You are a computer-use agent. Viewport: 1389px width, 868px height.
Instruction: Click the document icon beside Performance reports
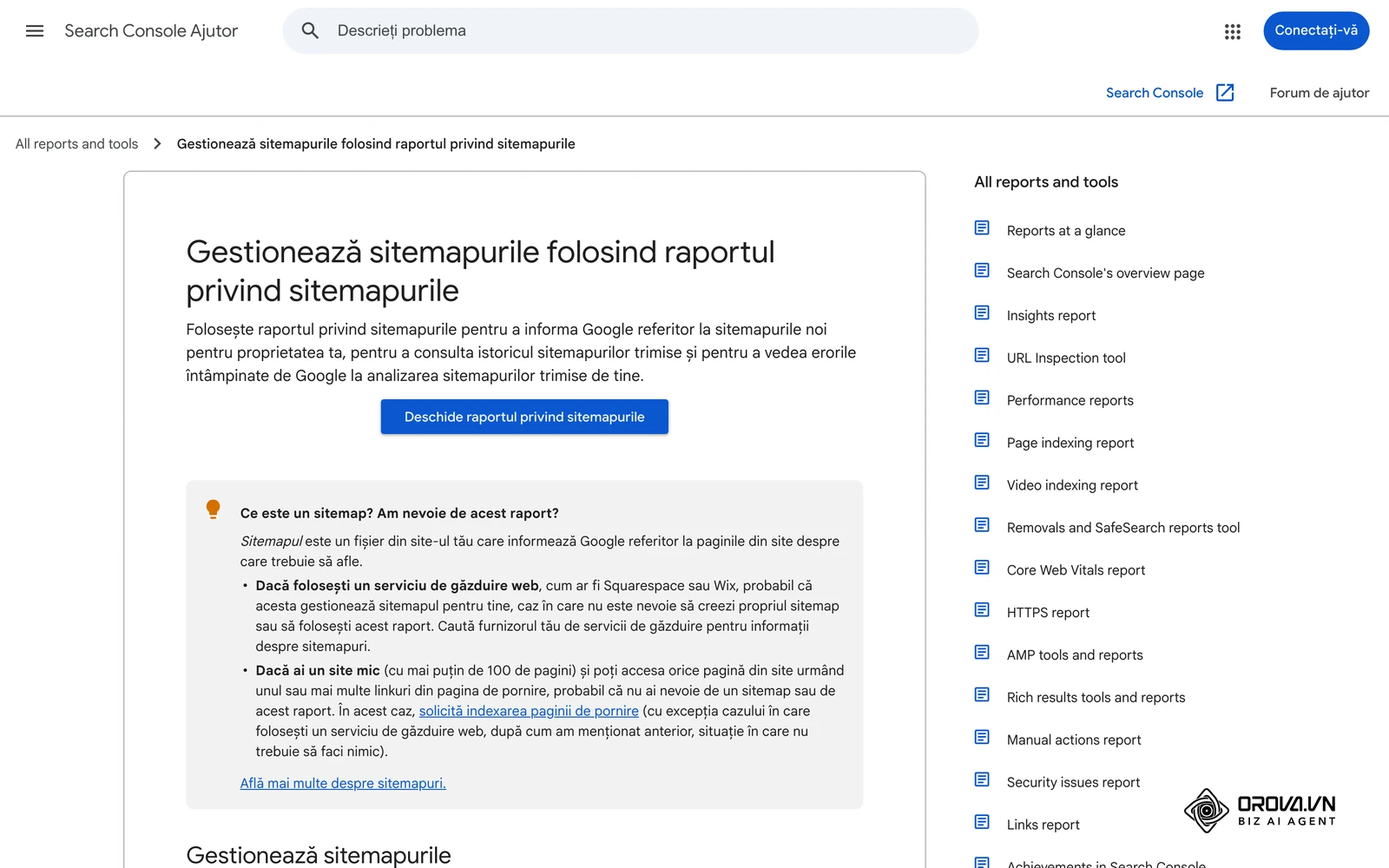pyautogui.click(x=982, y=398)
